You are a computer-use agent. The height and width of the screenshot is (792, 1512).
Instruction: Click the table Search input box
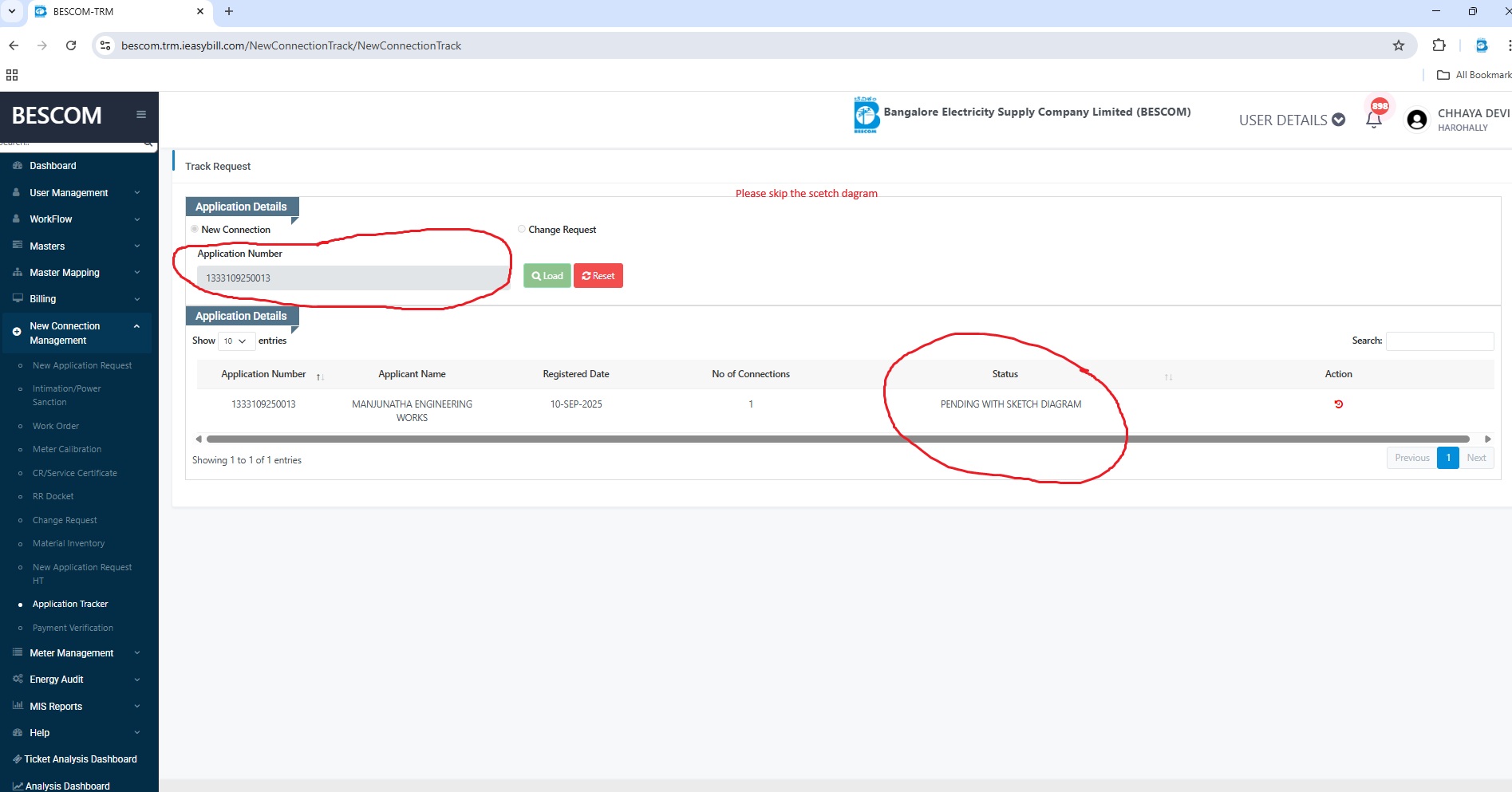coord(1439,341)
